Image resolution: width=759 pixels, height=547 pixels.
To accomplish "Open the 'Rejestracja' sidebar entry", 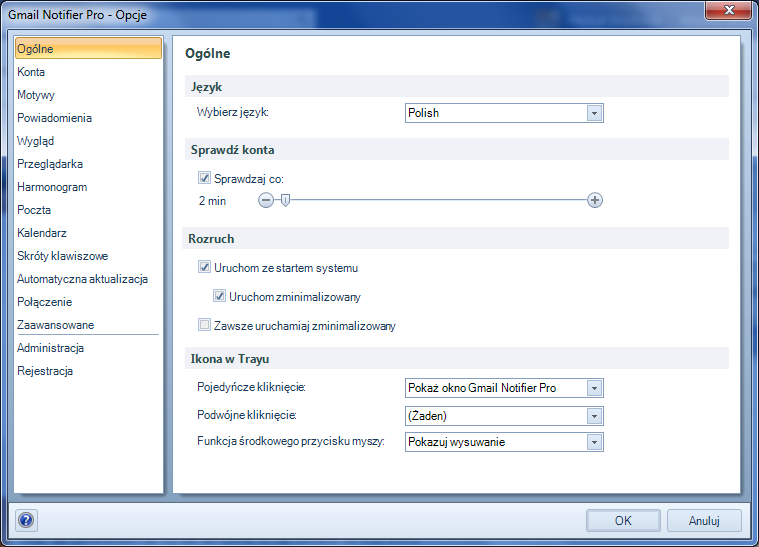I will [x=45, y=371].
